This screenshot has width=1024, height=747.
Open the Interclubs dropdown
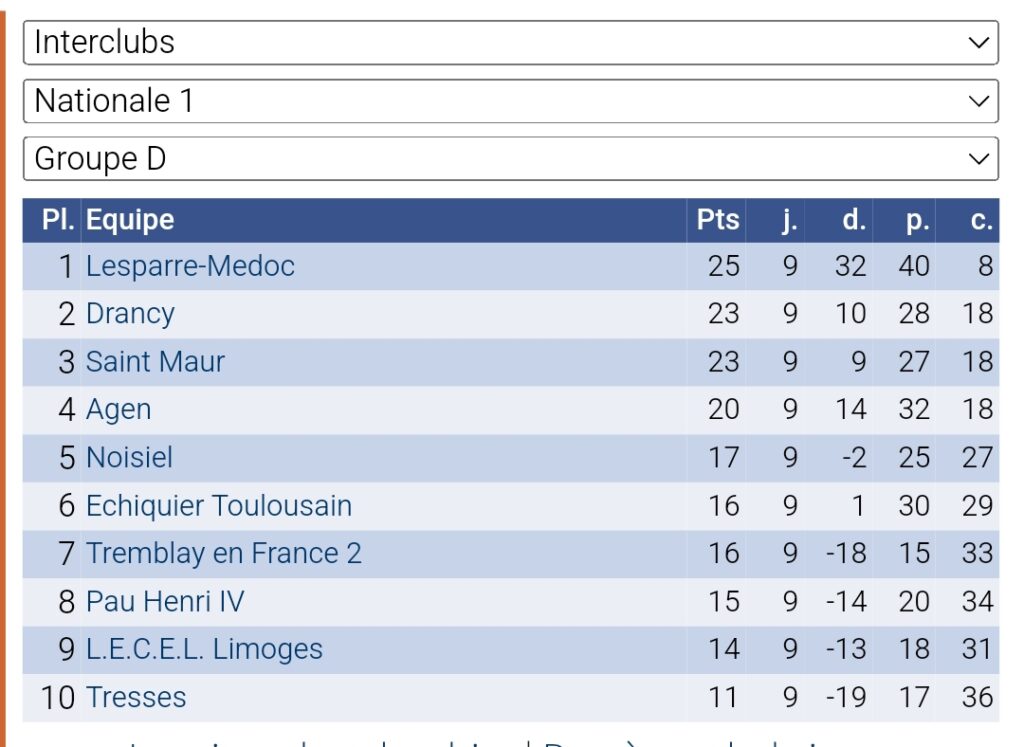click(510, 42)
